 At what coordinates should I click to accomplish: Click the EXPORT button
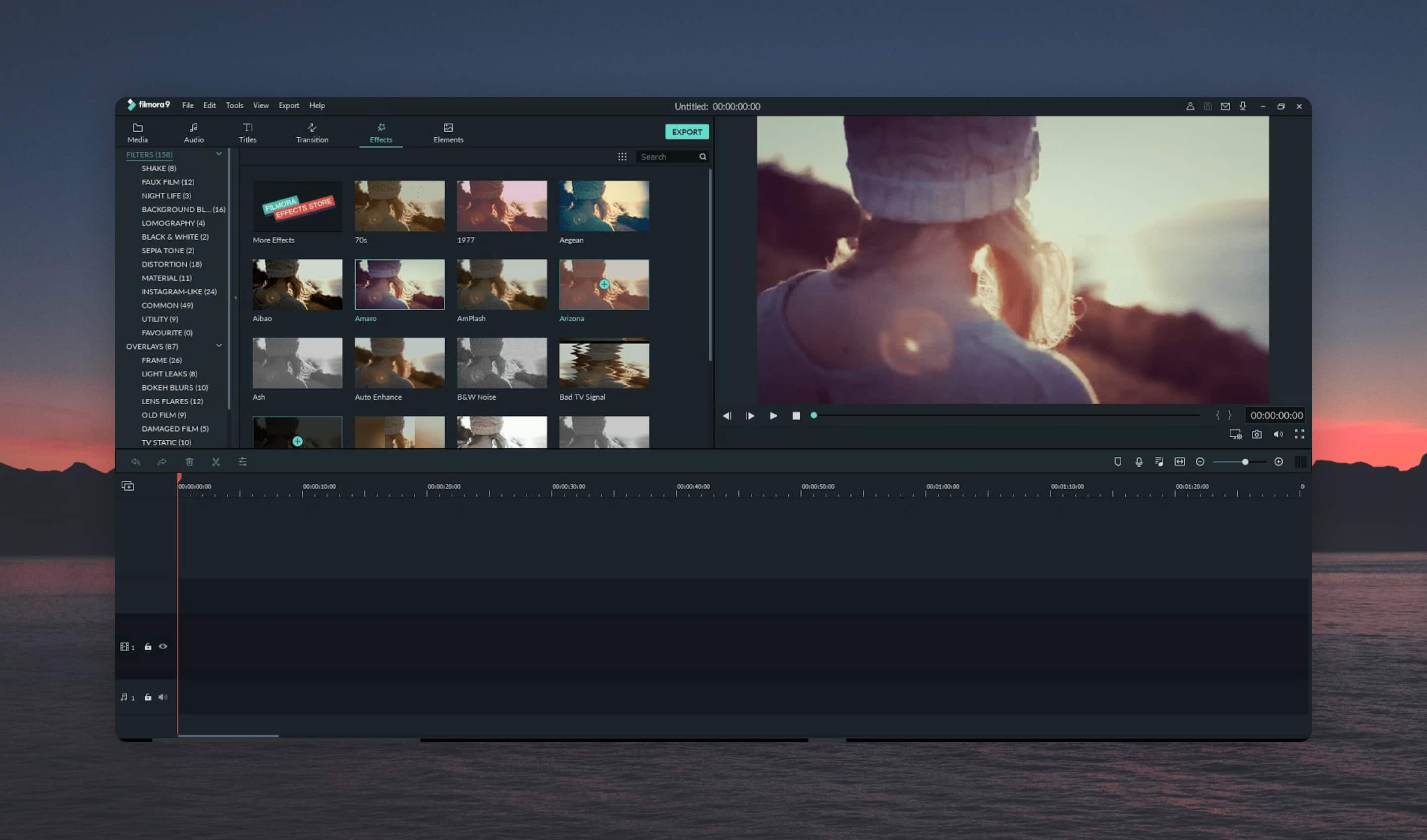click(687, 132)
